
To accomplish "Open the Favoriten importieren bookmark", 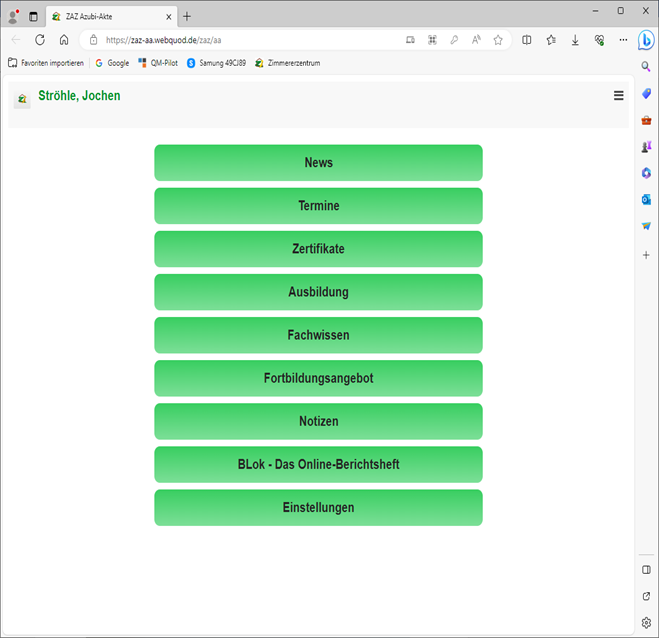I will 46,63.
